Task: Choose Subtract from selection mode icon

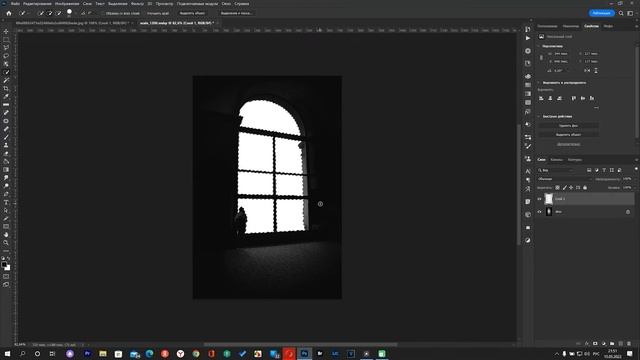Action: [x=58, y=13]
